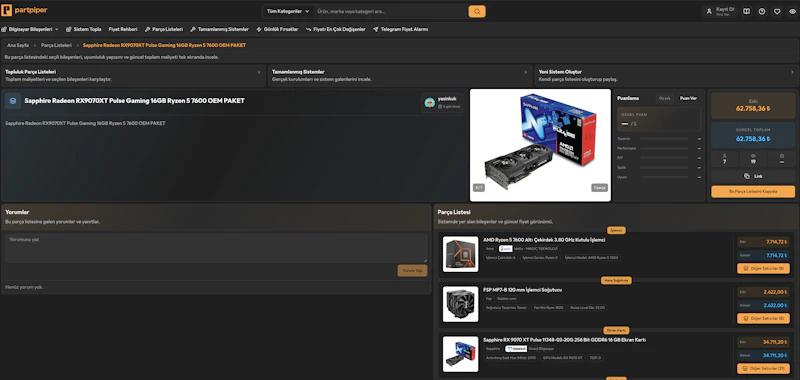Viewport: 800px width, 380px height.
Task: Click the likes counter showing 7
Action: (x=724, y=159)
